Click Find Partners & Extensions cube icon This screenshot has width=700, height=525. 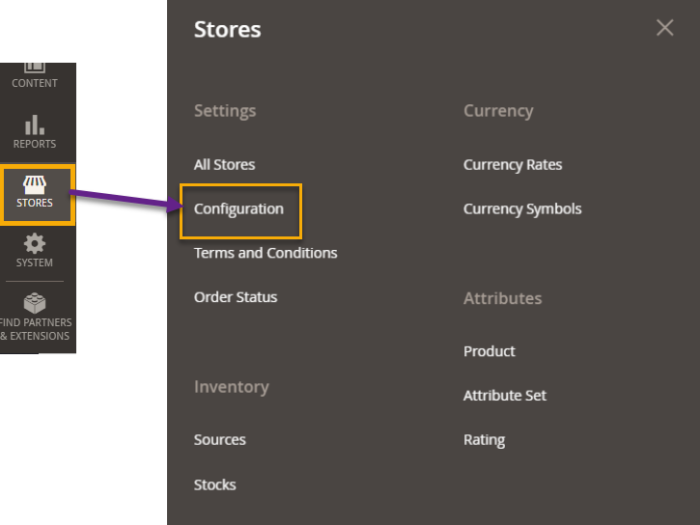[x=35, y=303]
